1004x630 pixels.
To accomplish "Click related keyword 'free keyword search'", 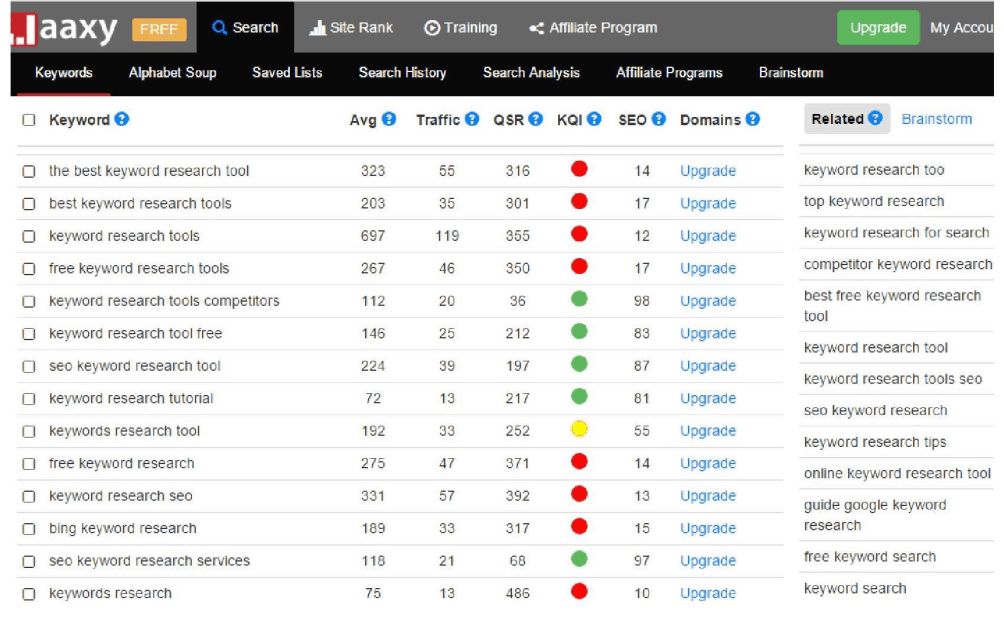I will (870, 557).
